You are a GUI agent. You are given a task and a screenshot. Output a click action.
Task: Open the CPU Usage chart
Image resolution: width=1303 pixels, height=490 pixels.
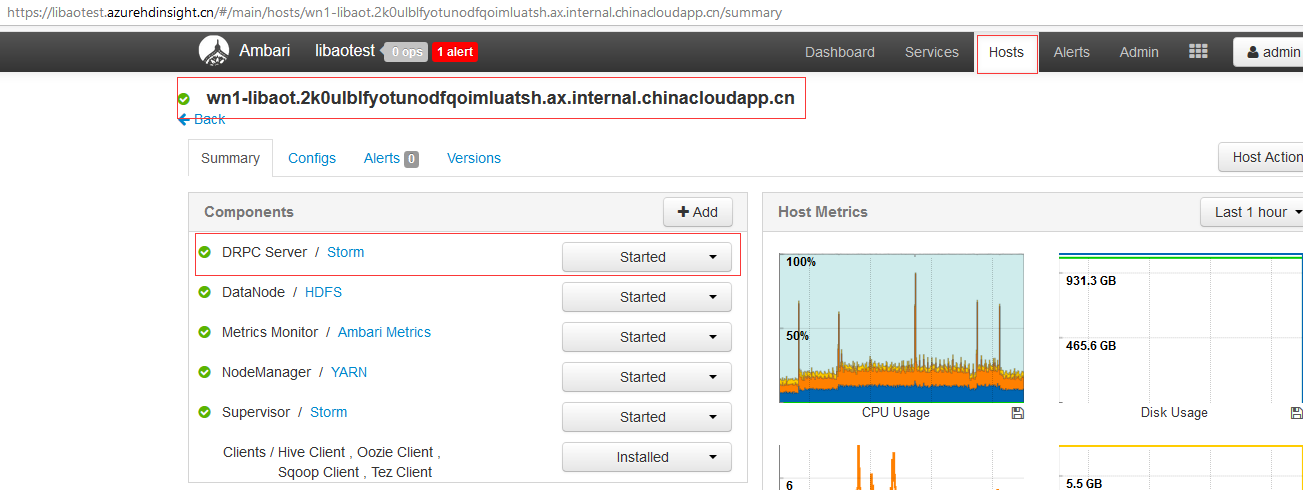click(x=901, y=328)
